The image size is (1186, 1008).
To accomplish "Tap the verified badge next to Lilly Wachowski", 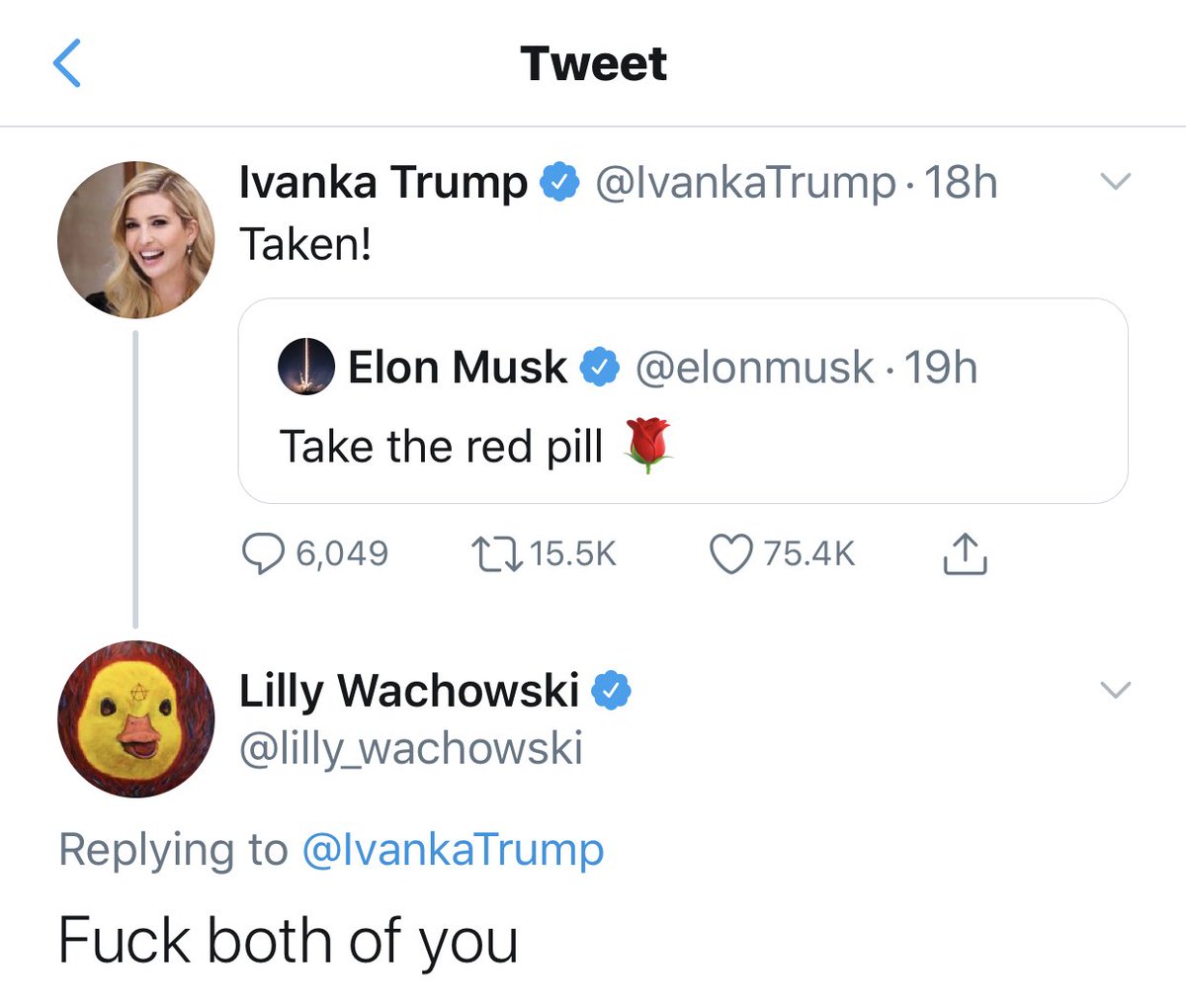I will tap(611, 690).
